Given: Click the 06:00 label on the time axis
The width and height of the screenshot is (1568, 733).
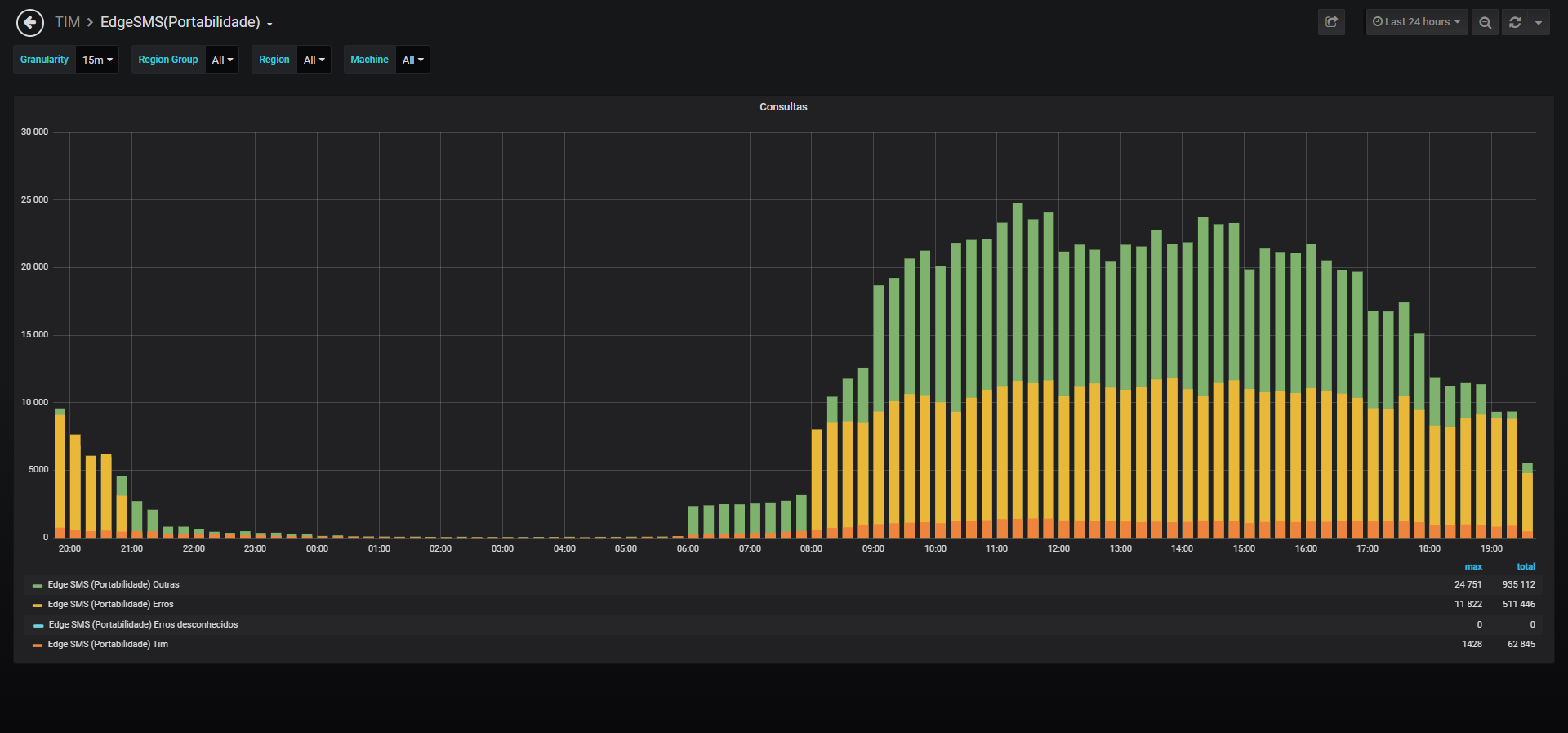Looking at the screenshot, I should pos(688,548).
